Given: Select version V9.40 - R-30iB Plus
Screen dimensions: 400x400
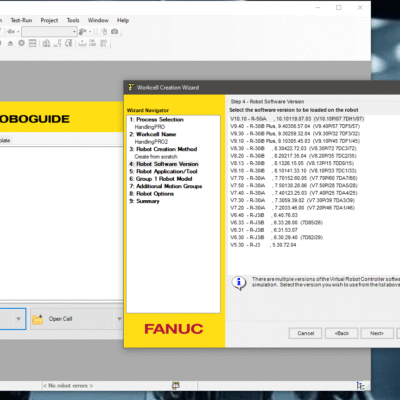Looking at the screenshot, I should tap(295, 126).
